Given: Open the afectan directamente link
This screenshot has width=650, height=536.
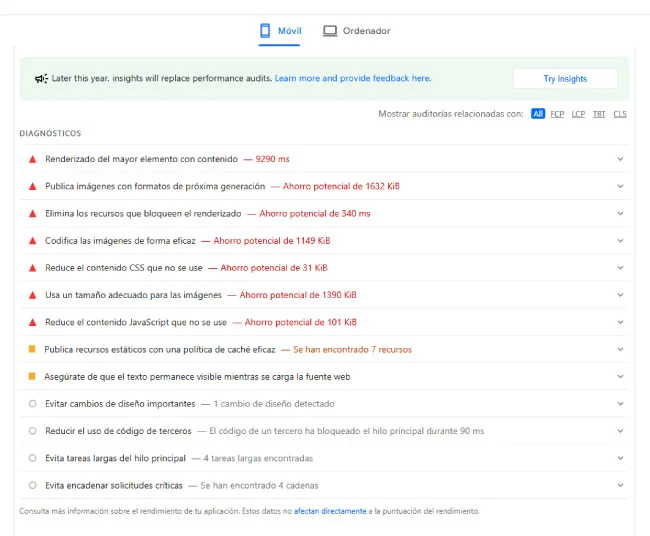Looking at the screenshot, I should click(x=330, y=511).
